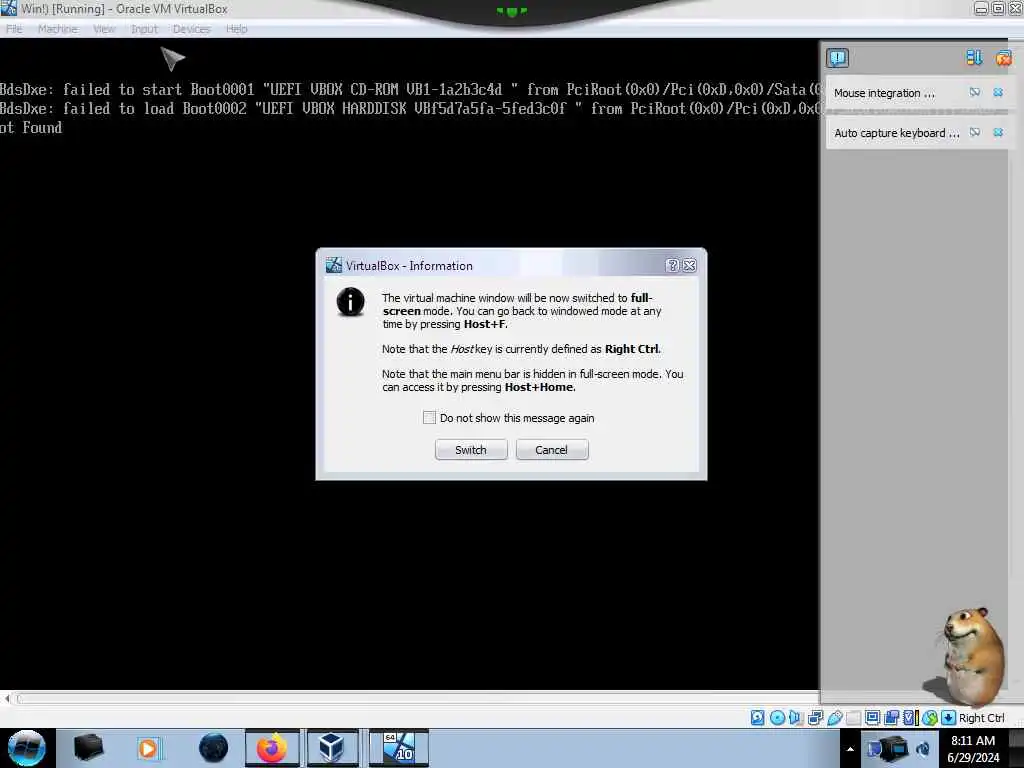Dismiss the Auto capture keyboard notification
Viewport: 1024px width, 768px height.
point(998,133)
